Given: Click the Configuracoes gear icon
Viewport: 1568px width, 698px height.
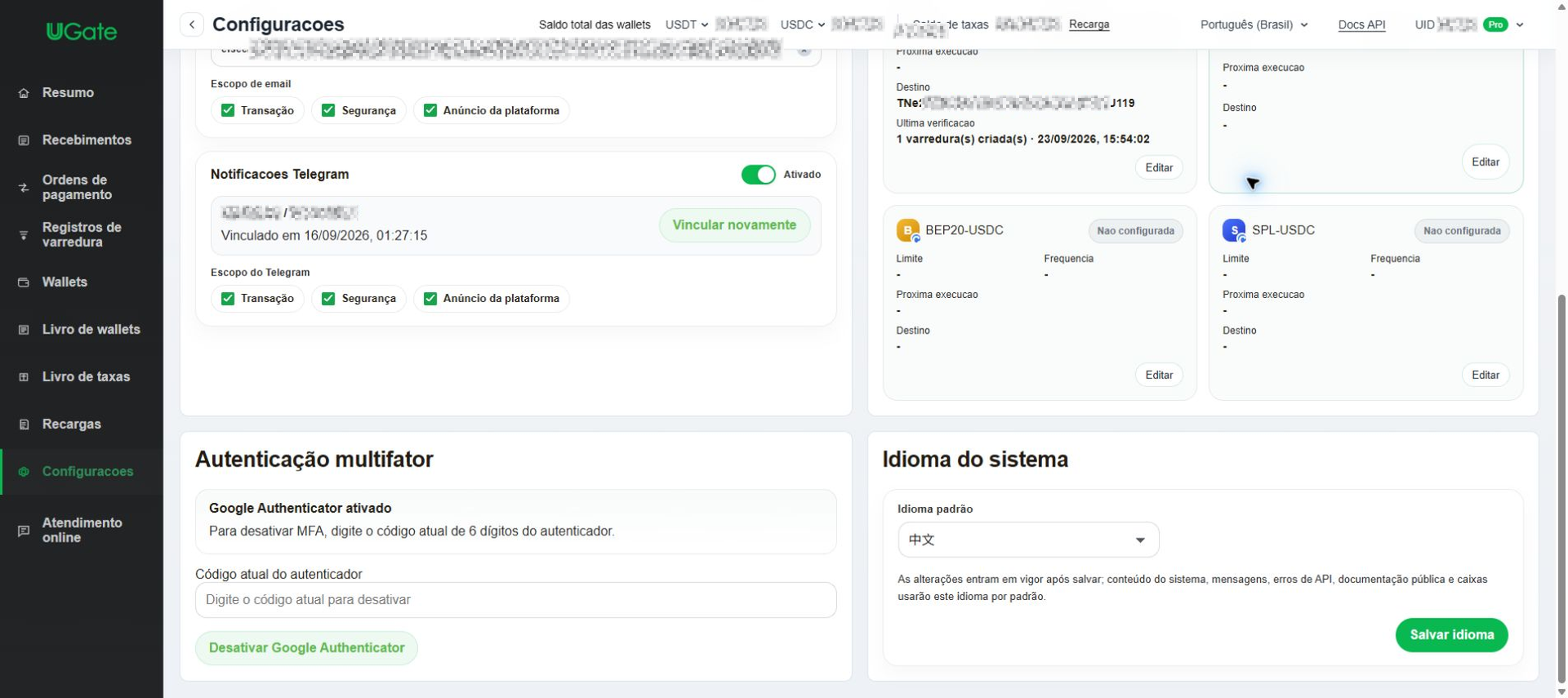Looking at the screenshot, I should pos(24,472).
